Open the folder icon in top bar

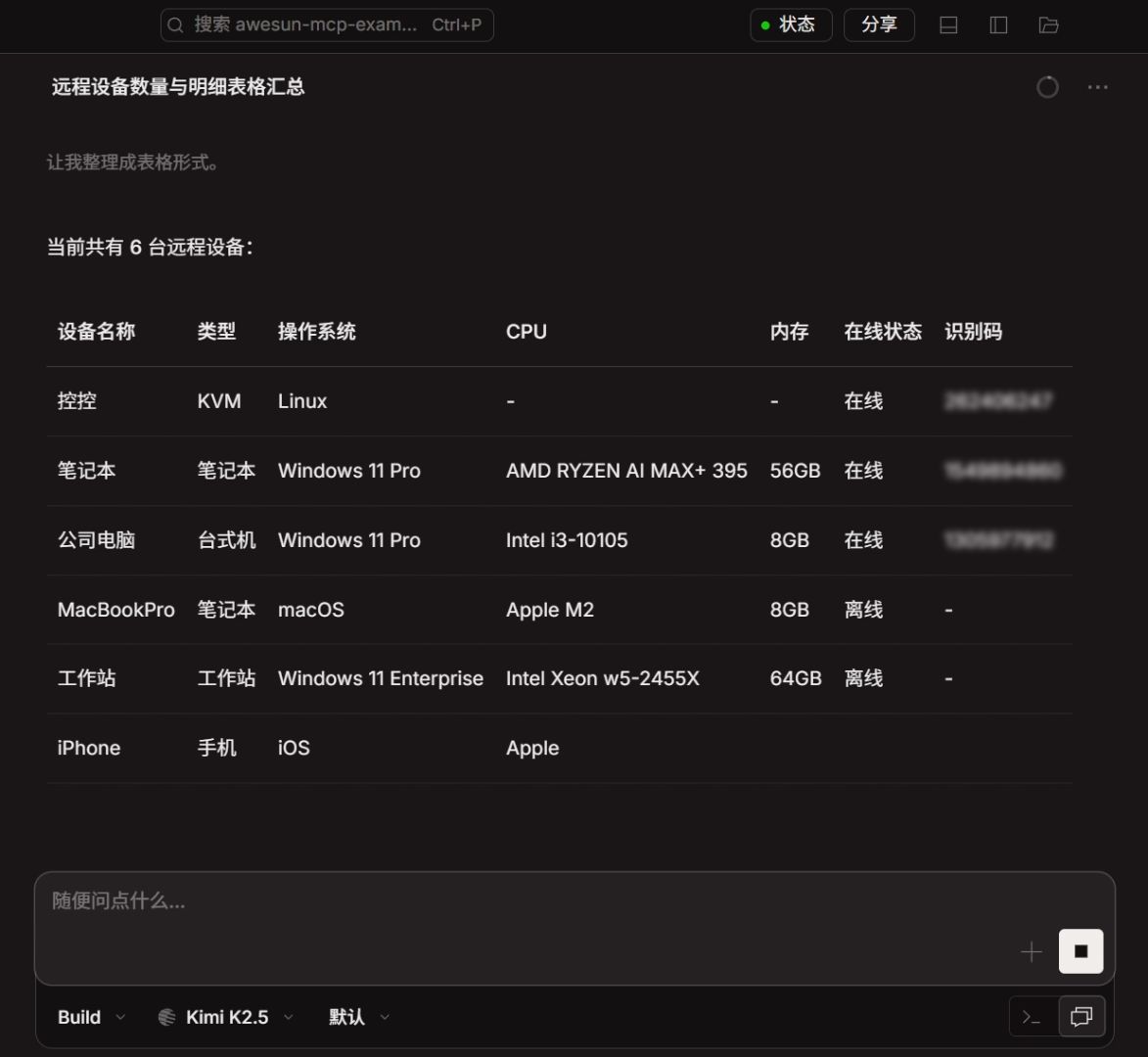(1048, 25)
